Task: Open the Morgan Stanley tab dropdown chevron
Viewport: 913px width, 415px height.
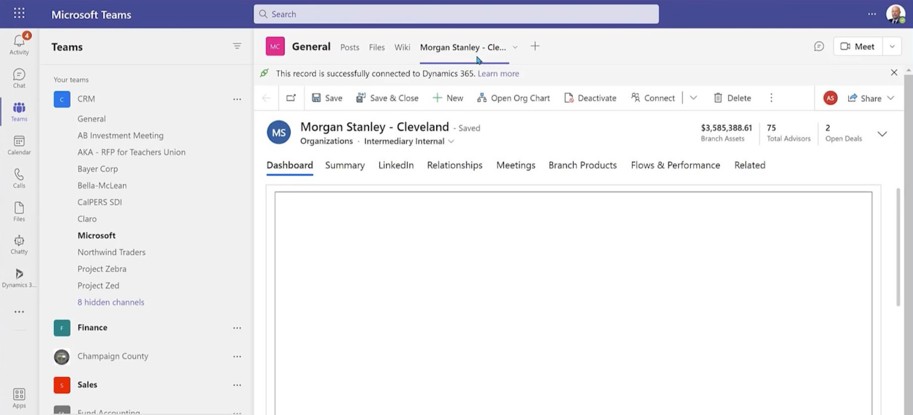Action: [x=515, y=47]
